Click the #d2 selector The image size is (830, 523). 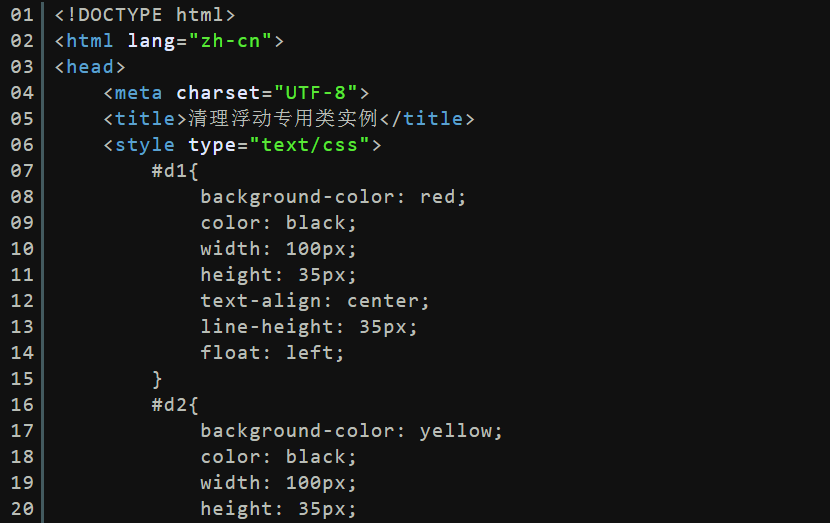pos(169,404)
